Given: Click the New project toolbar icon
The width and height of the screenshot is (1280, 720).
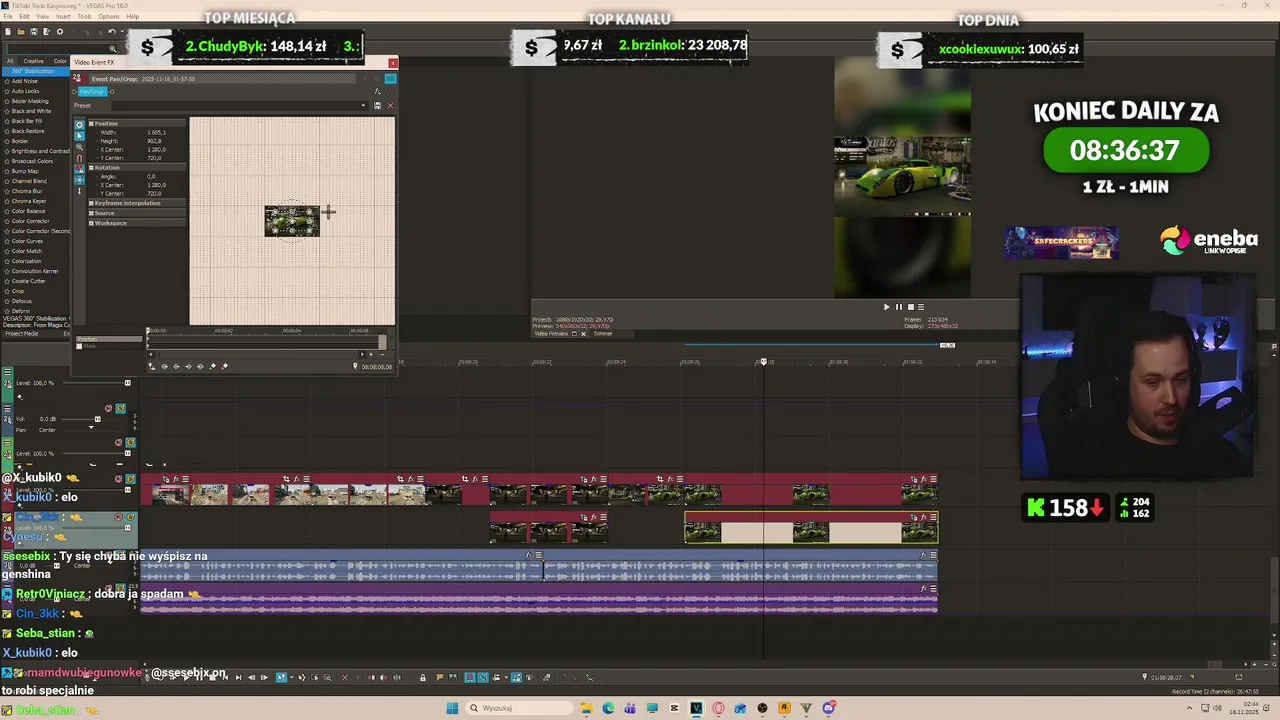Looking at the screenshot, I should coord(8,31).
